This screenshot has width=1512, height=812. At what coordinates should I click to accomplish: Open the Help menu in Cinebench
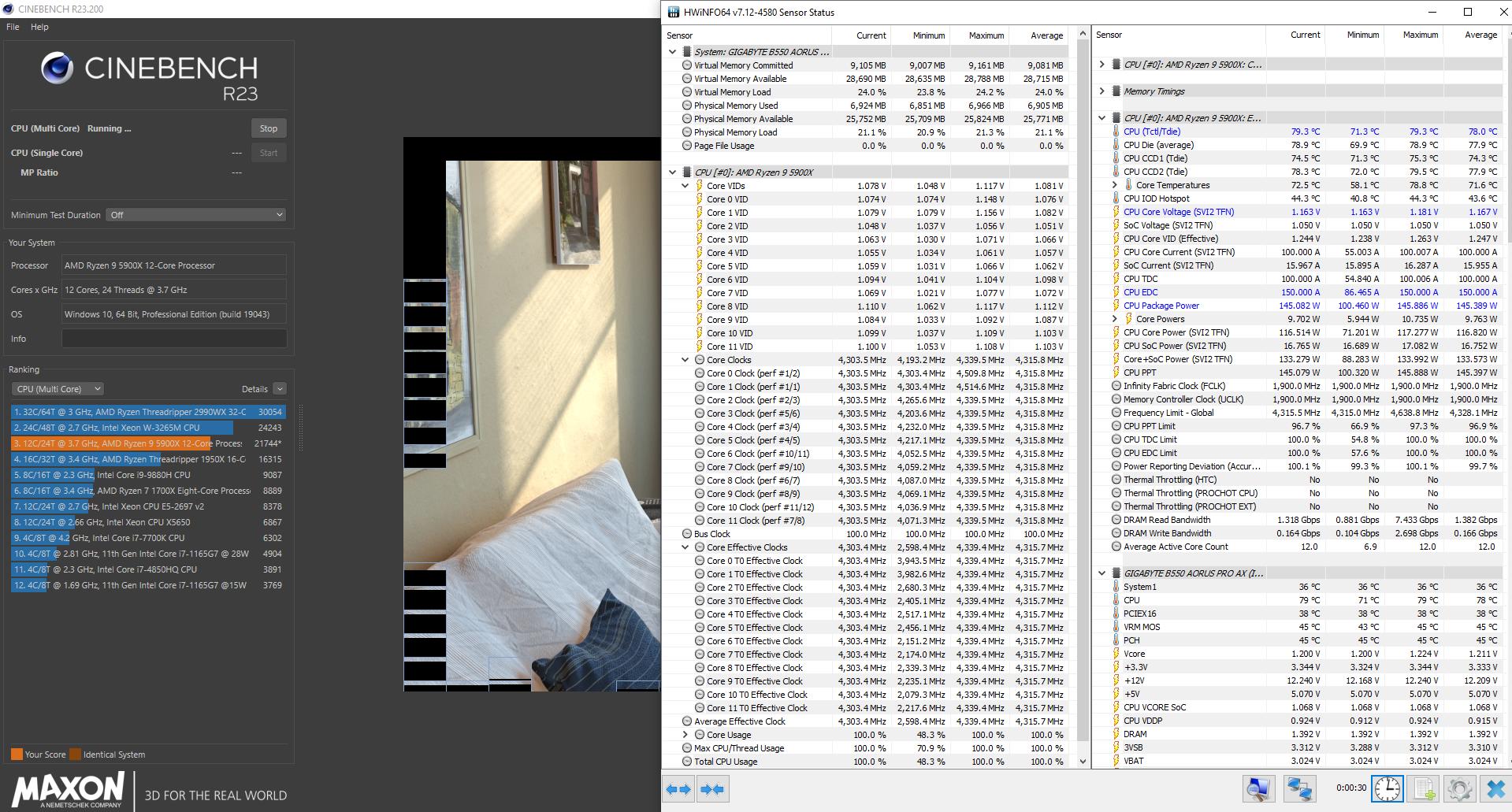point(39,27)
